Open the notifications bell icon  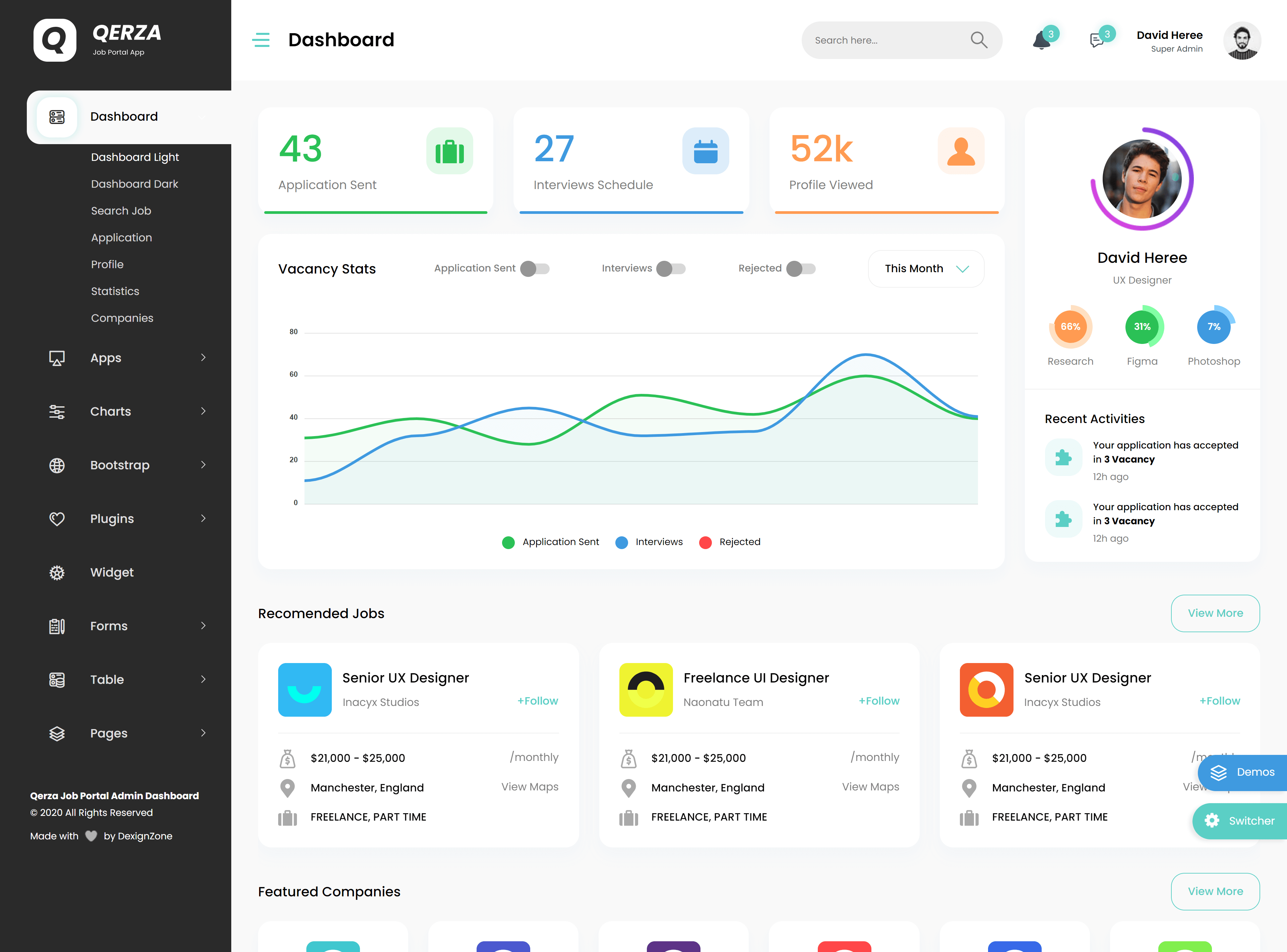(x=1041, y=40)
